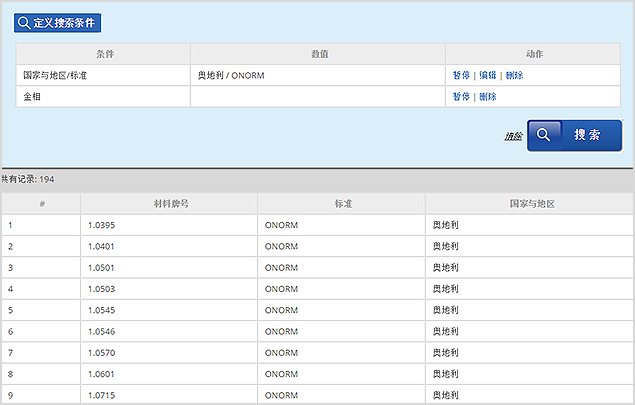635x405 pixels.
Task: Select material number 1.0401
Action: [102, 246]
